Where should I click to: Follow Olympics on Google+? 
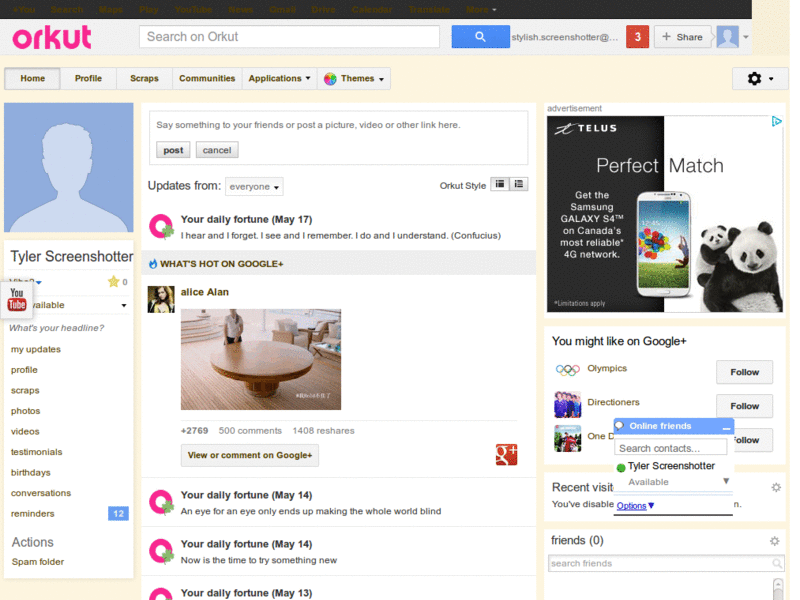[744, 372]
